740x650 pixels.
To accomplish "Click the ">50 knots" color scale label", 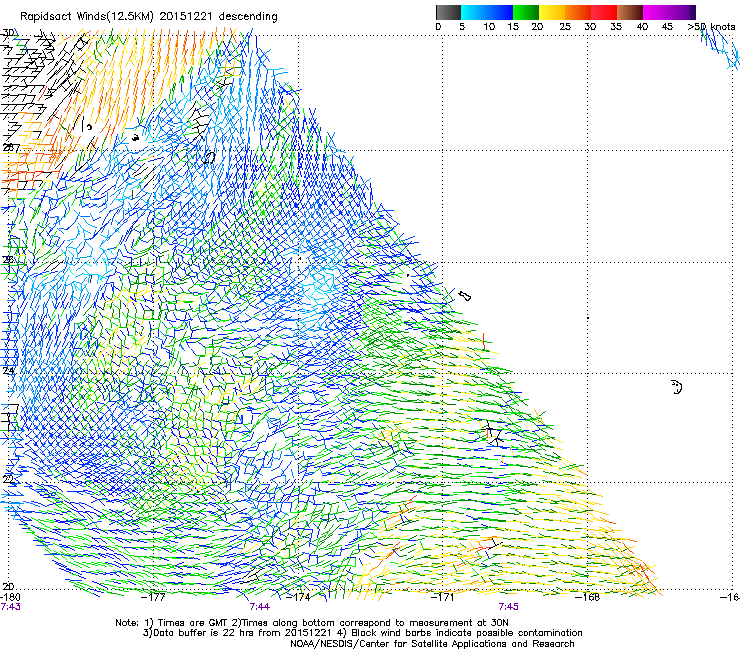I will point(711,26).
